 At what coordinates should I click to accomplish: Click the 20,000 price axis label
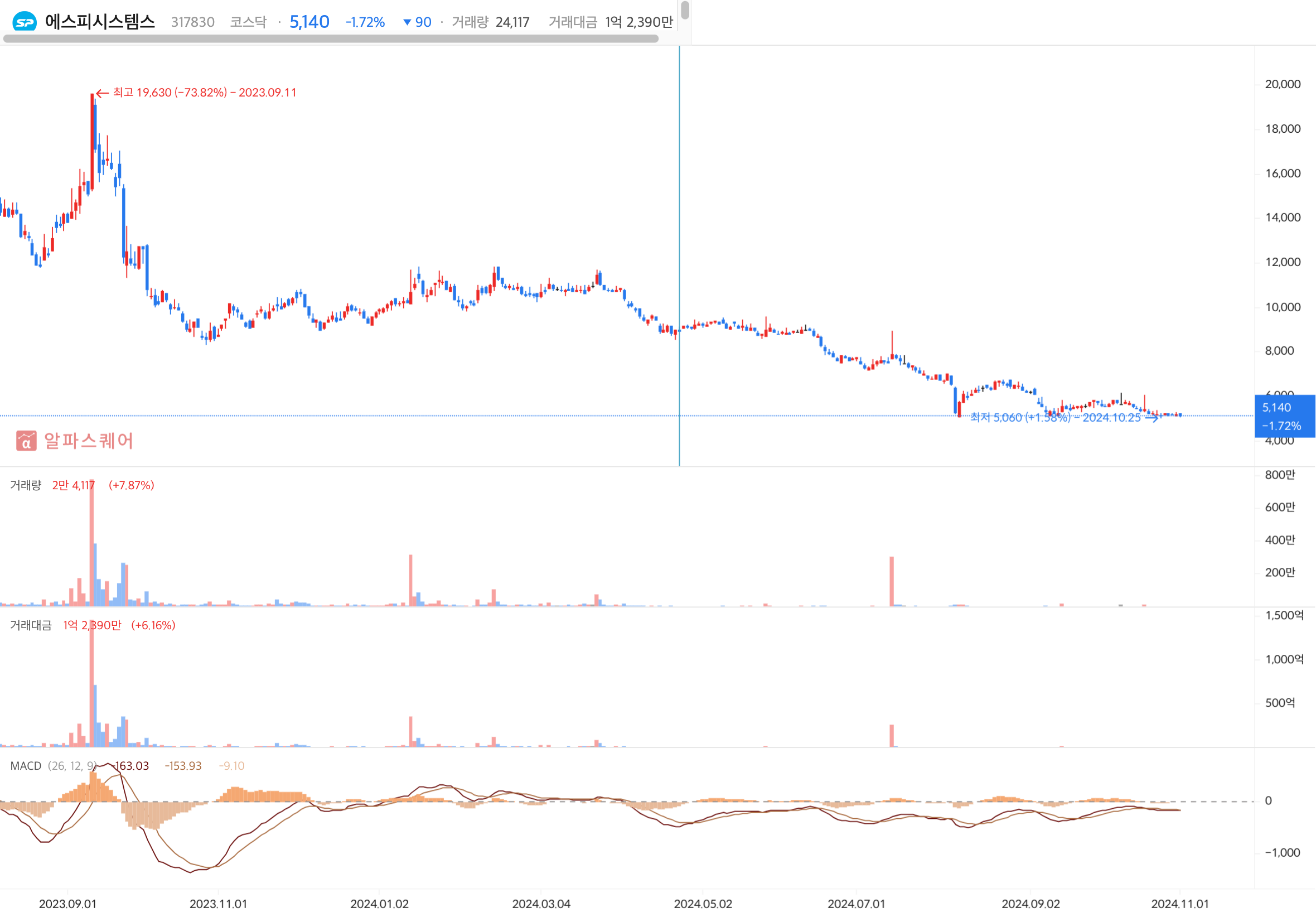[1283, 84]
